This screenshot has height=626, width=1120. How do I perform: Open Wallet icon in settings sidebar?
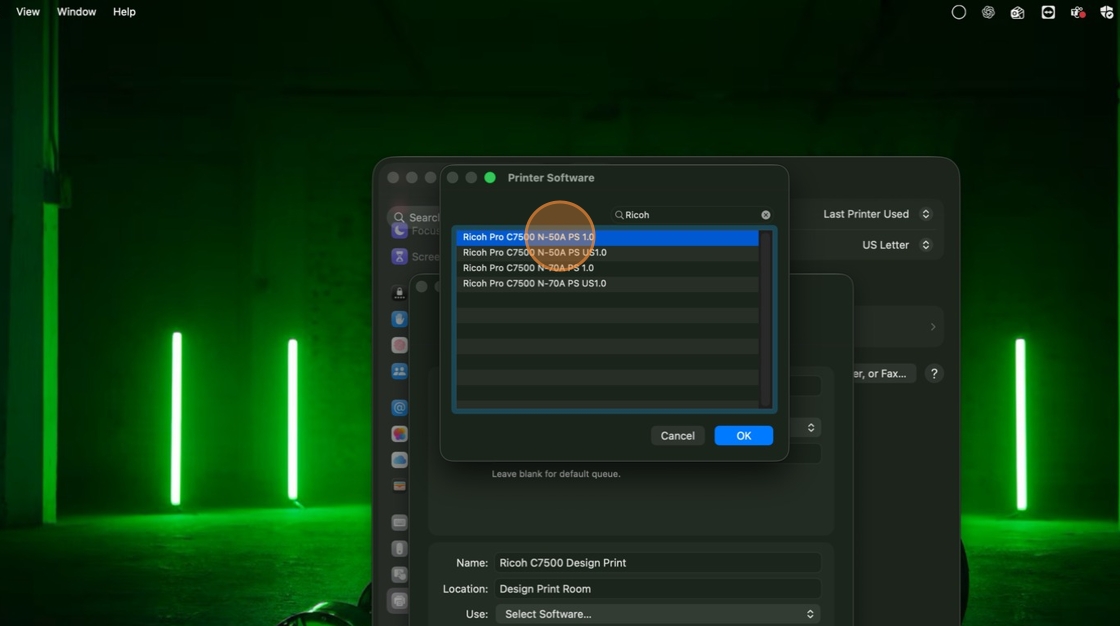[399, 486]
